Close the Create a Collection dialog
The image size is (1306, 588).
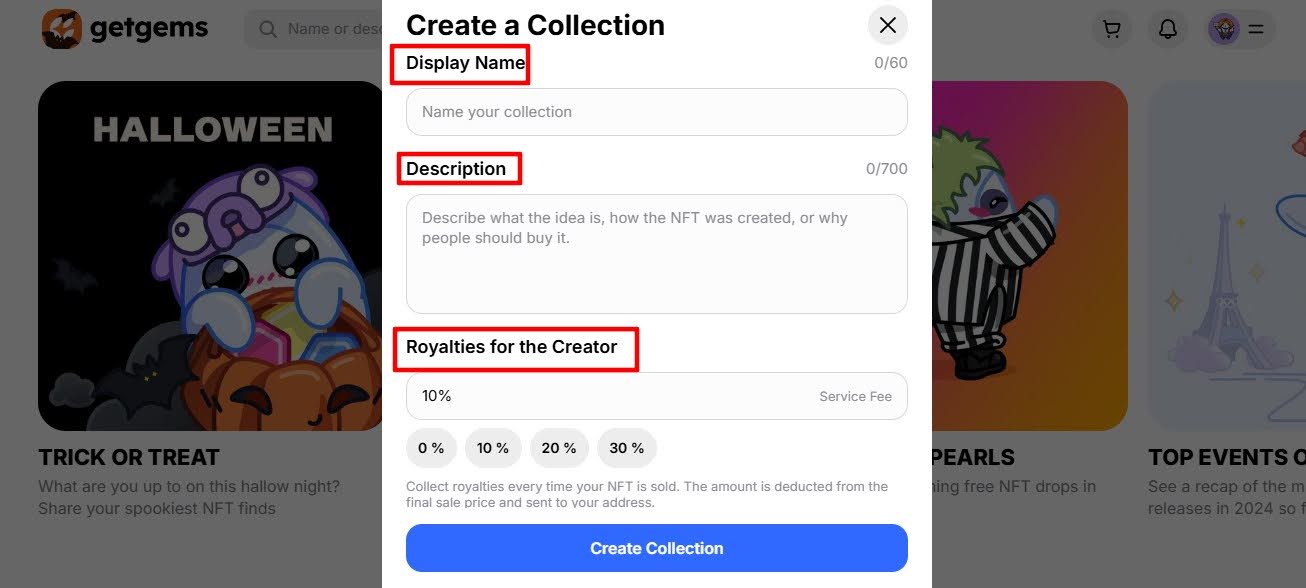pyautogui.click(x=887, y=25)
